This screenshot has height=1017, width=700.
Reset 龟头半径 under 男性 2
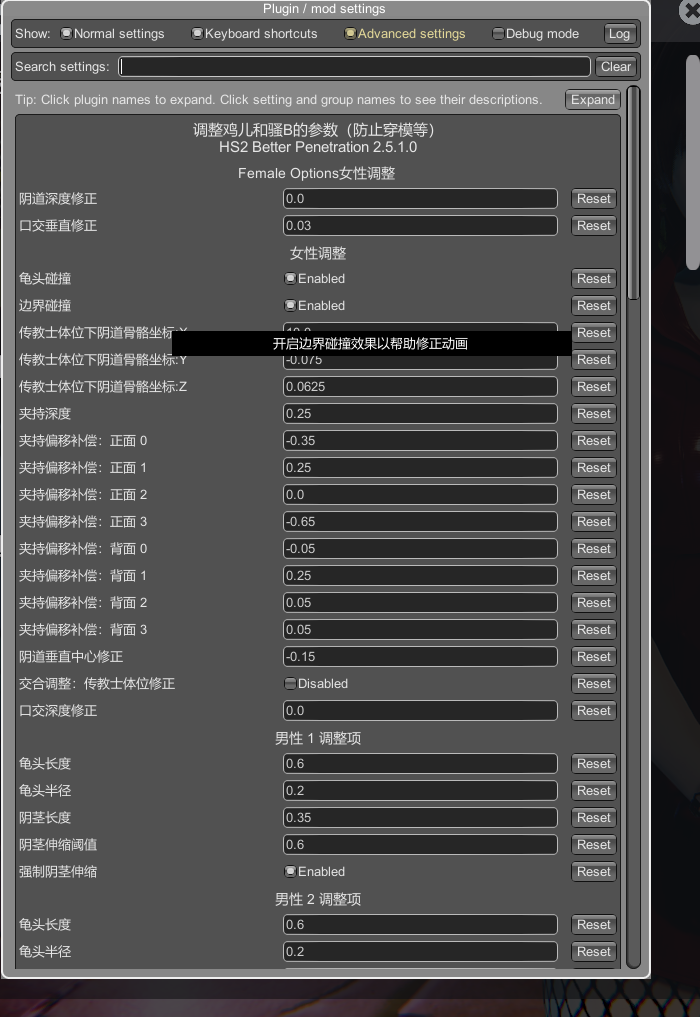coord(594,951)
